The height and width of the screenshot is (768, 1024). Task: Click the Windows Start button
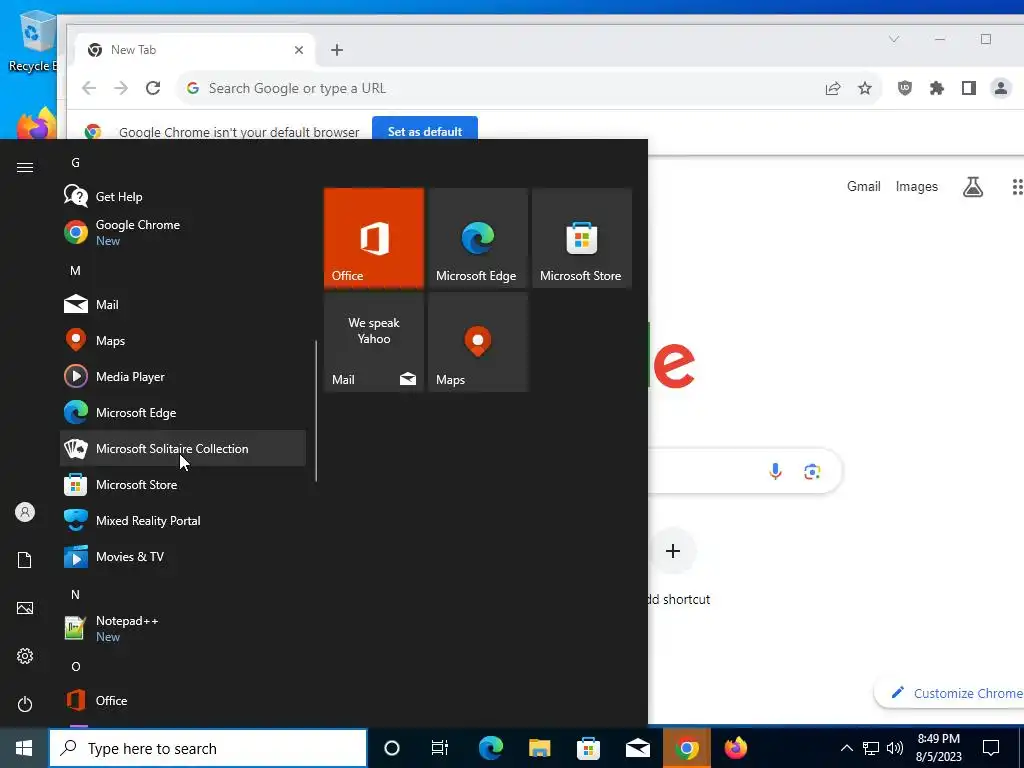click(24, 748)
